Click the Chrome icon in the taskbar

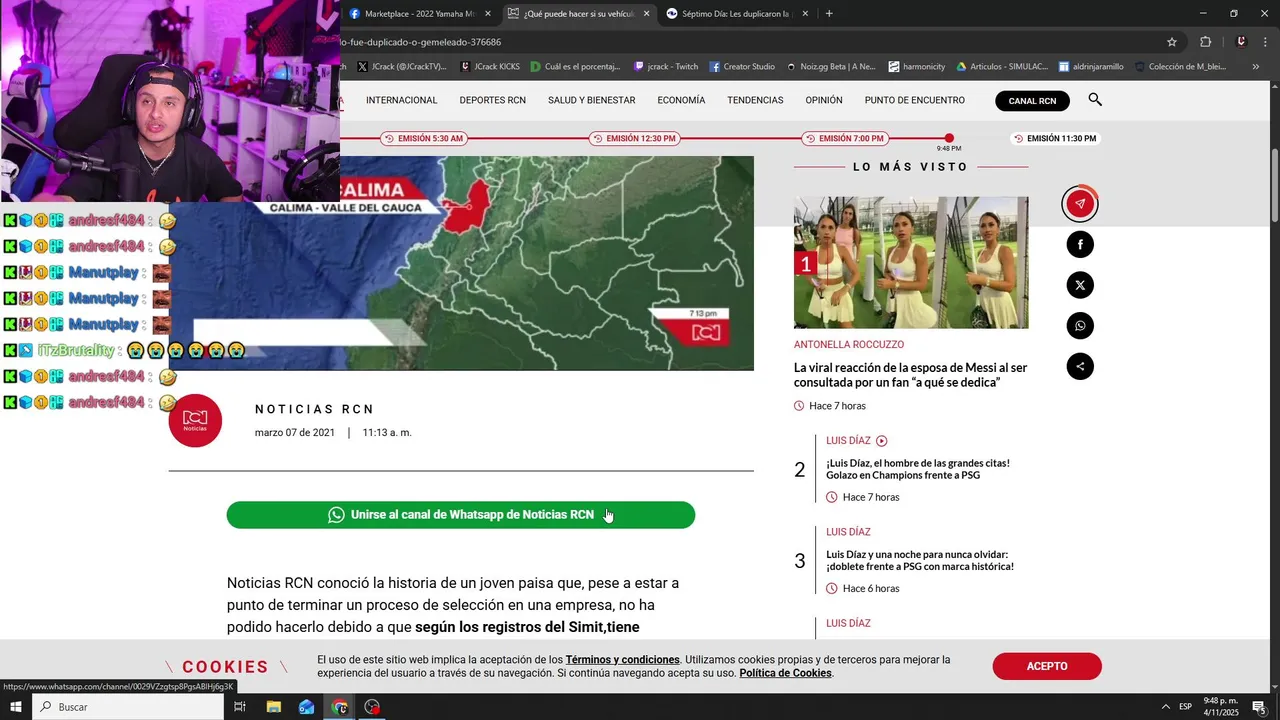click(340, 707)
